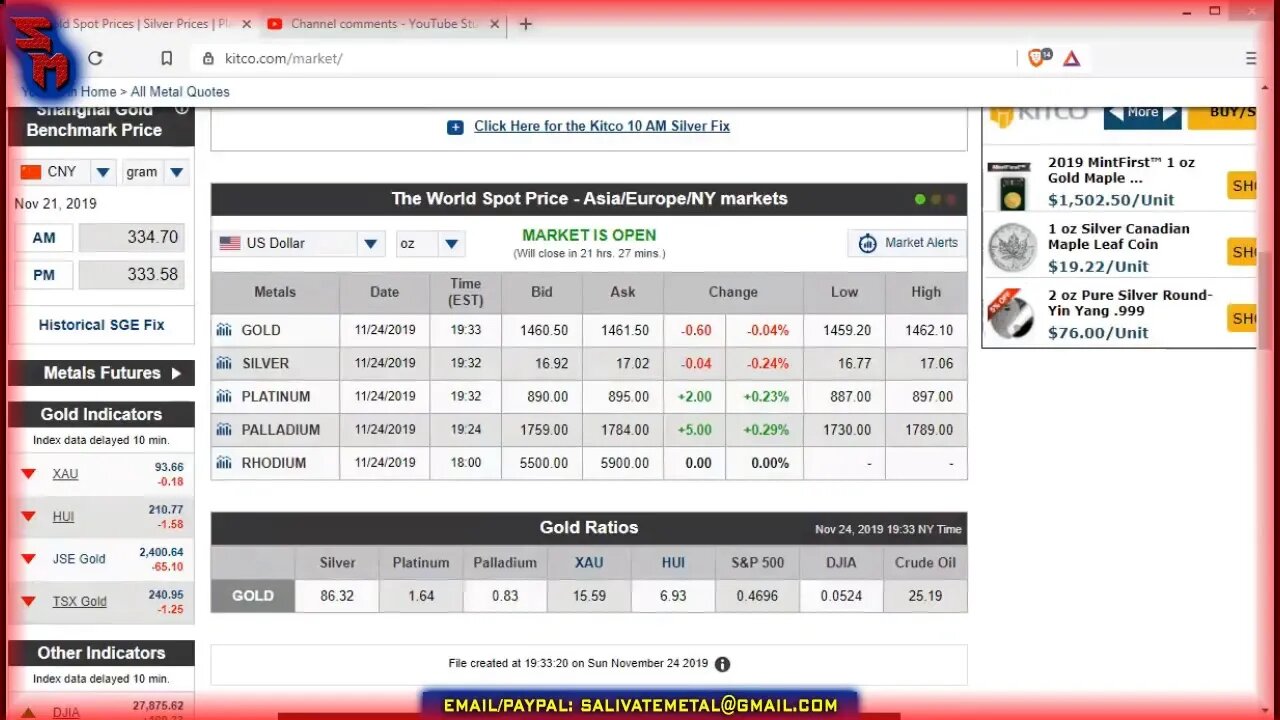Click the Yin Yang silver round image

coord(1012,314)
